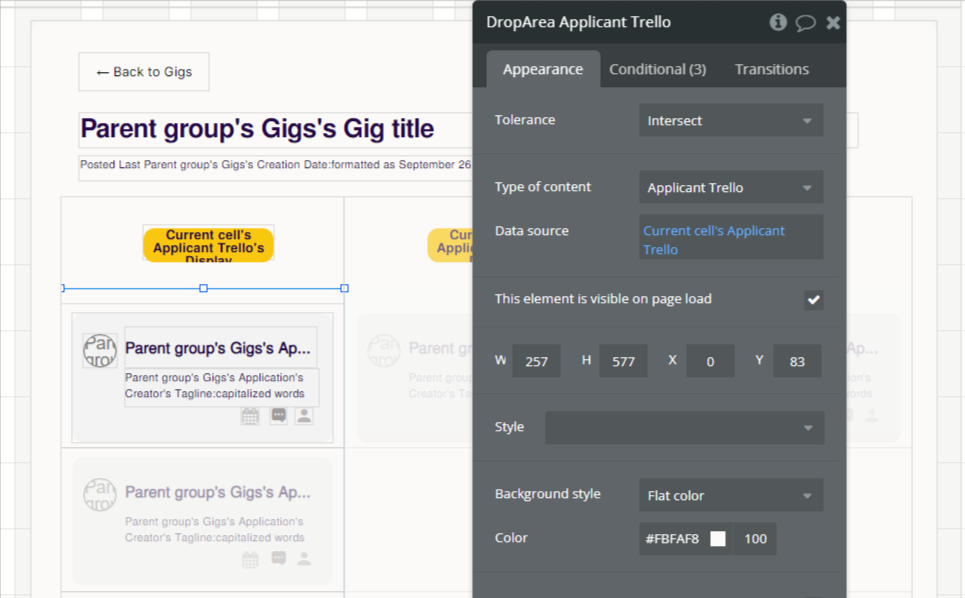Screen dimensions: 965x598
Task: Open the Style dropdown
Action: (x=684, y=428)
